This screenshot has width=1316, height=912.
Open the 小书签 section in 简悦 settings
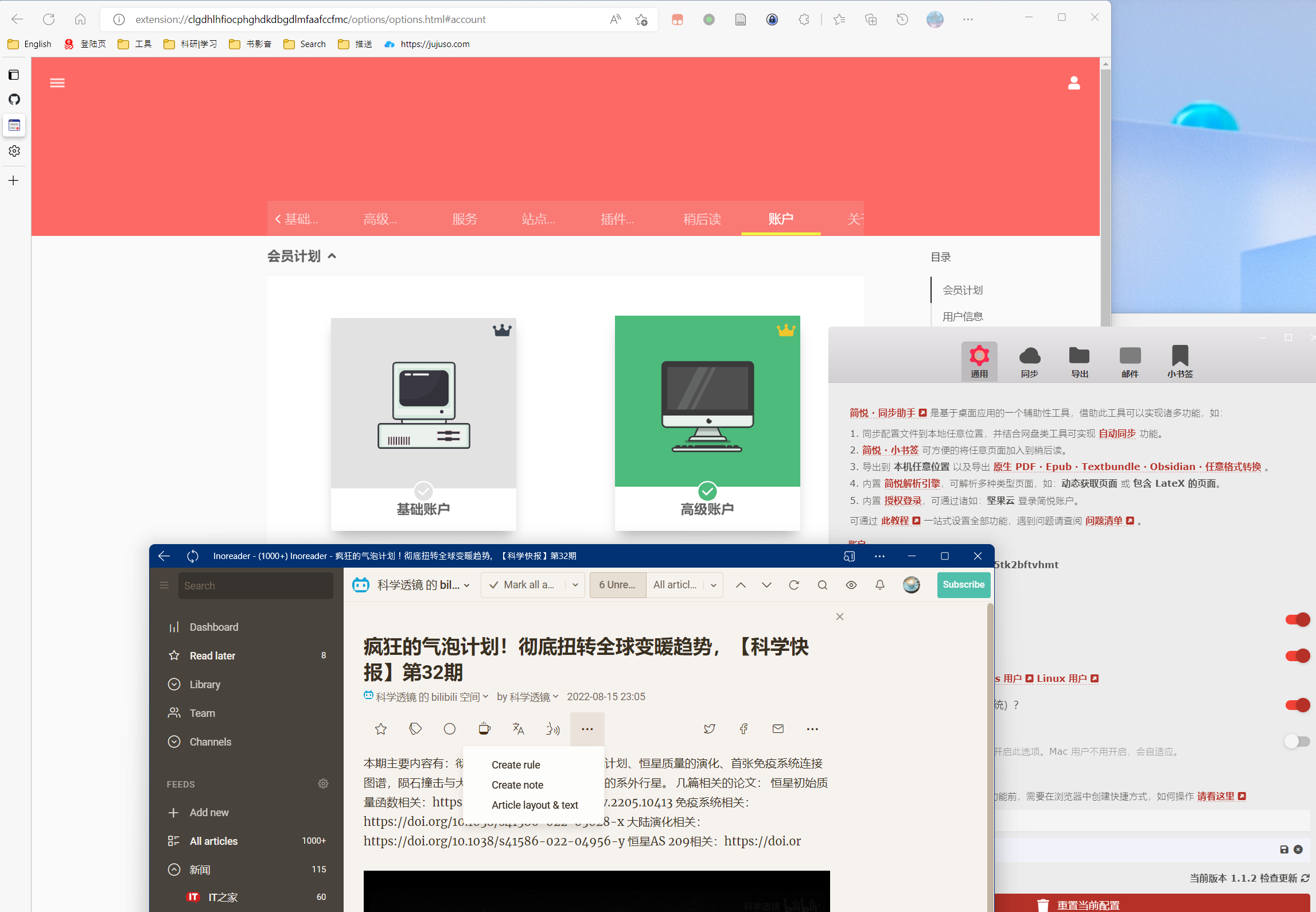pos(1179,360)
